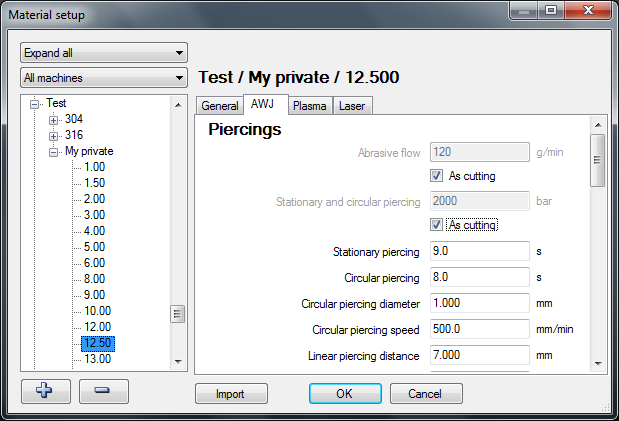The width and height of the screenshot is (619, 421).
Task: Open the Expand all dropdown
Action: tap(104, 53)
